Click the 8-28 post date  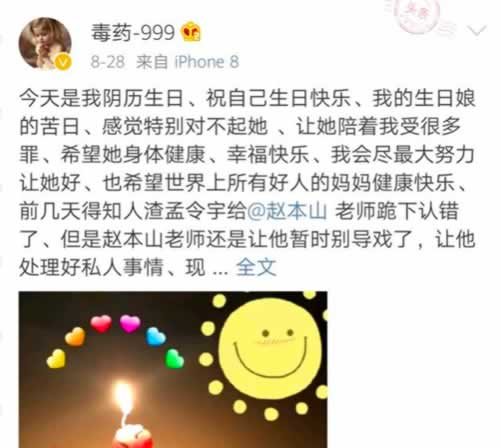[x=108, y=62]
